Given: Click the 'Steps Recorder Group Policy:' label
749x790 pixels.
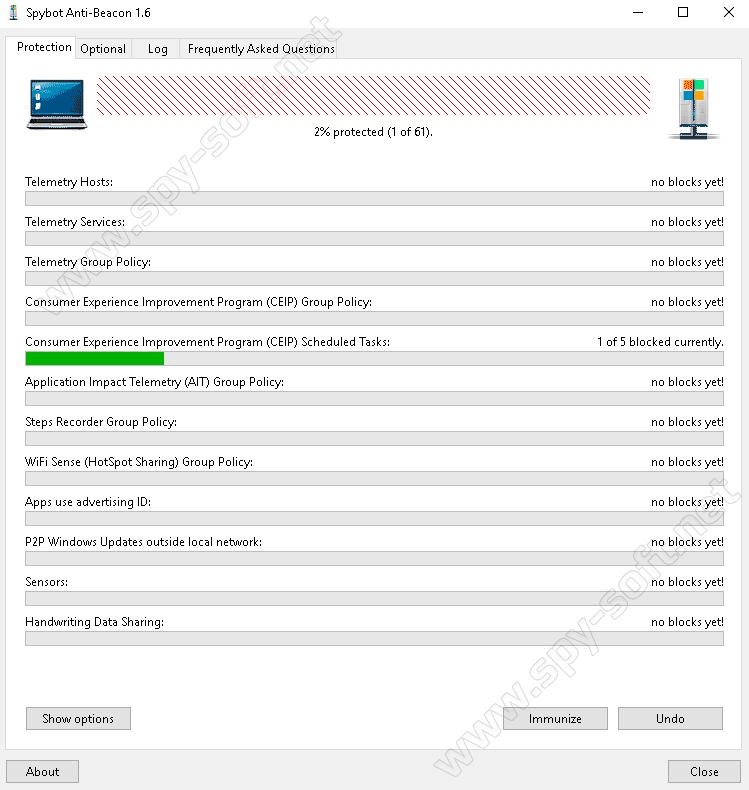Looking at the screenshot, I should tap(101, 422).
